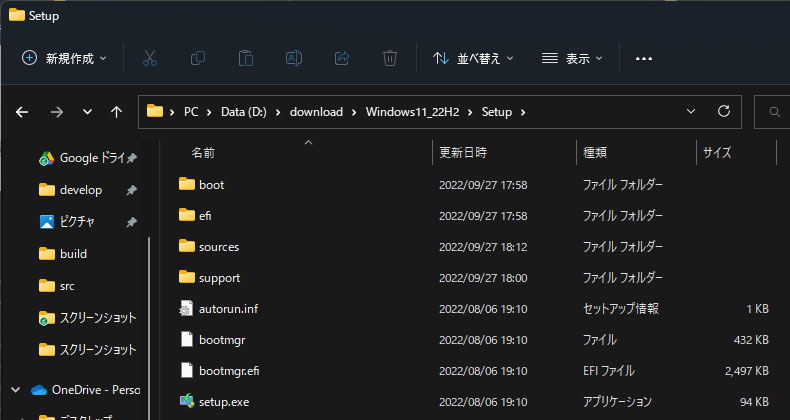Open the three-dot more options menu

tap(644, 59)
